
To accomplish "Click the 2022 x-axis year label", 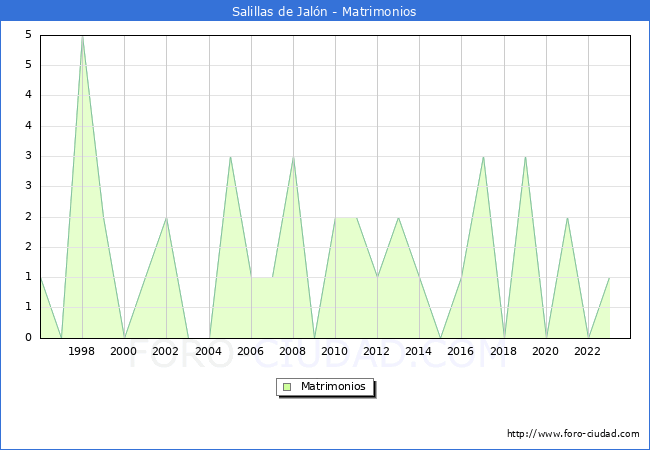I will click(x=587, y=351).
